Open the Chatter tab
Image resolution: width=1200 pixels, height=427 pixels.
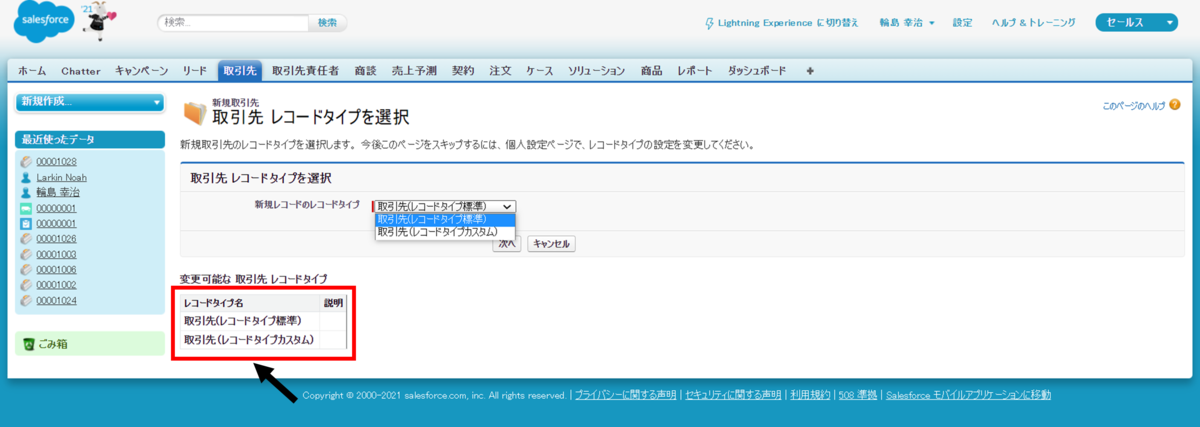pos(81,71)
